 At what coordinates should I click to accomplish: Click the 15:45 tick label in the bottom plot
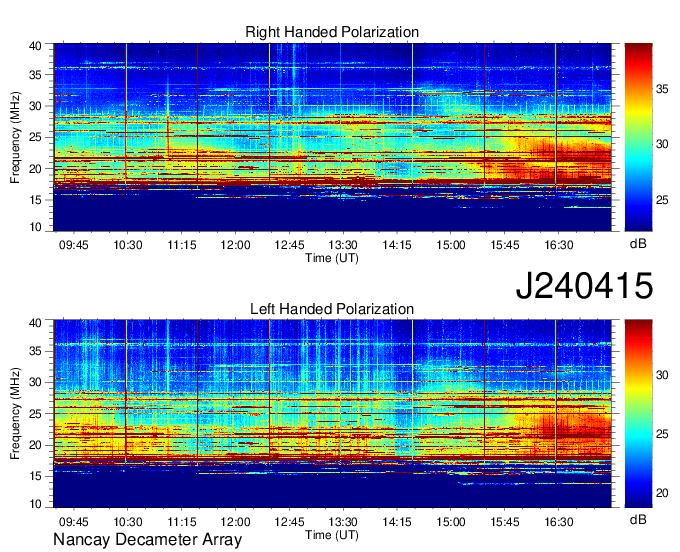coord(505,522)
